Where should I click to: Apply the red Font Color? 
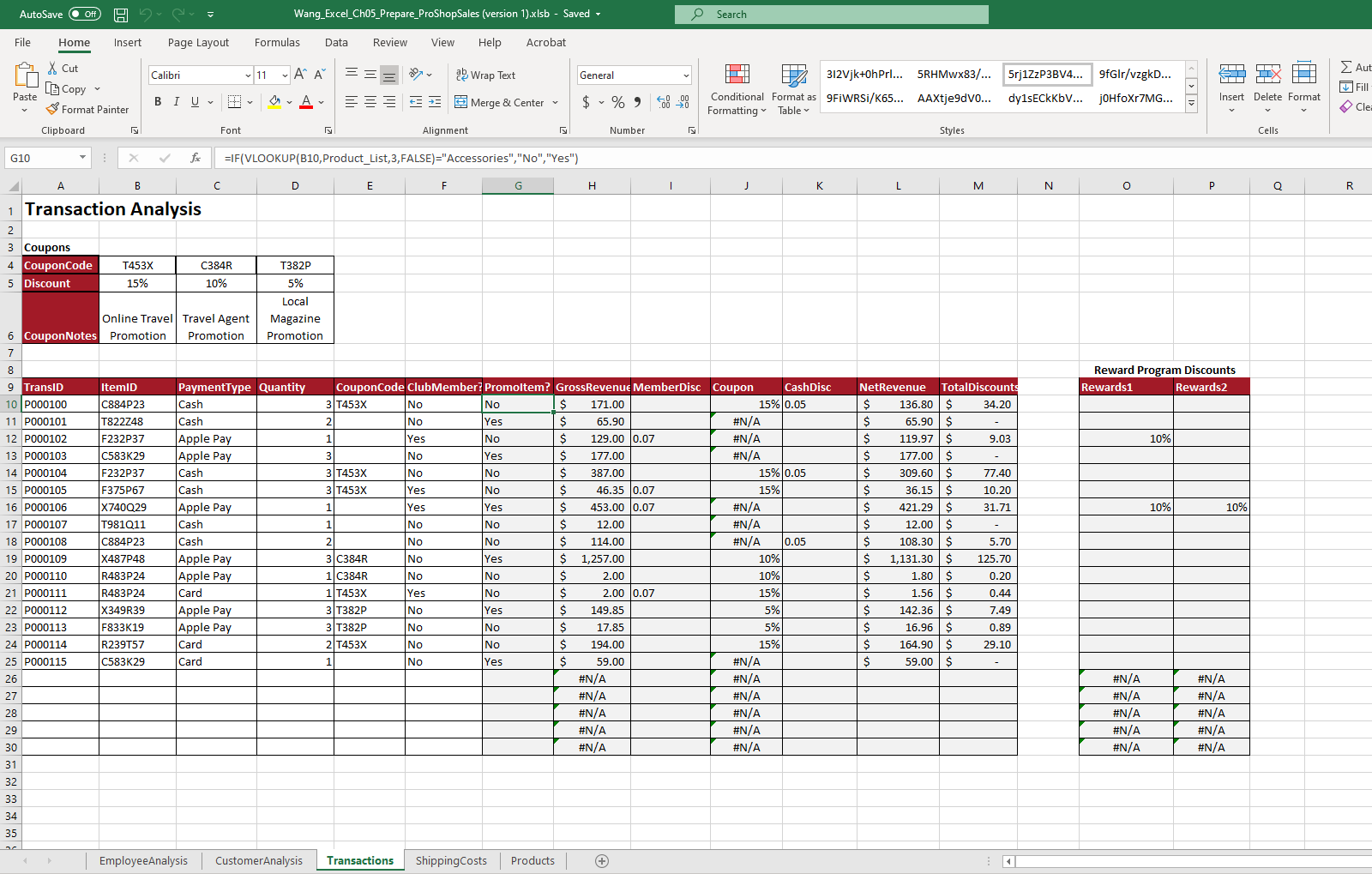tap(306, 102)
